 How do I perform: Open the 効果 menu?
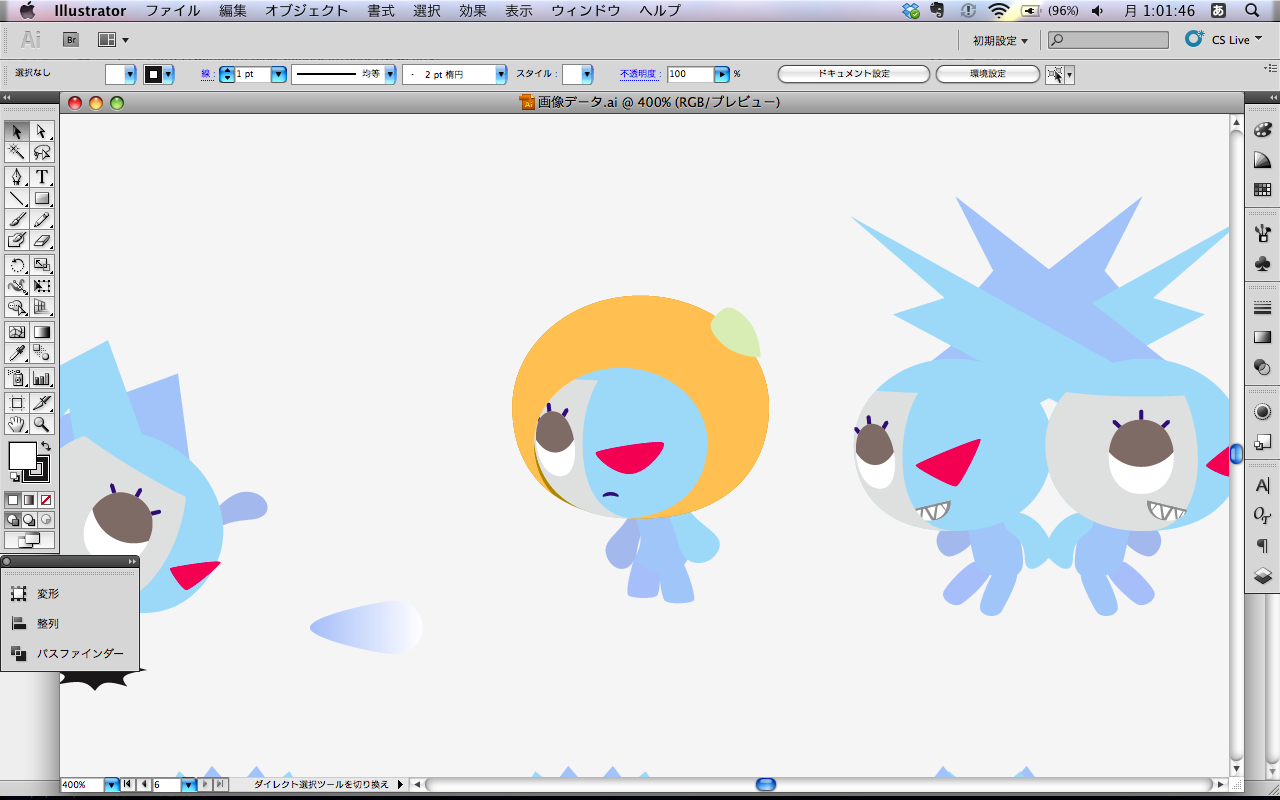tap(473, 11)
